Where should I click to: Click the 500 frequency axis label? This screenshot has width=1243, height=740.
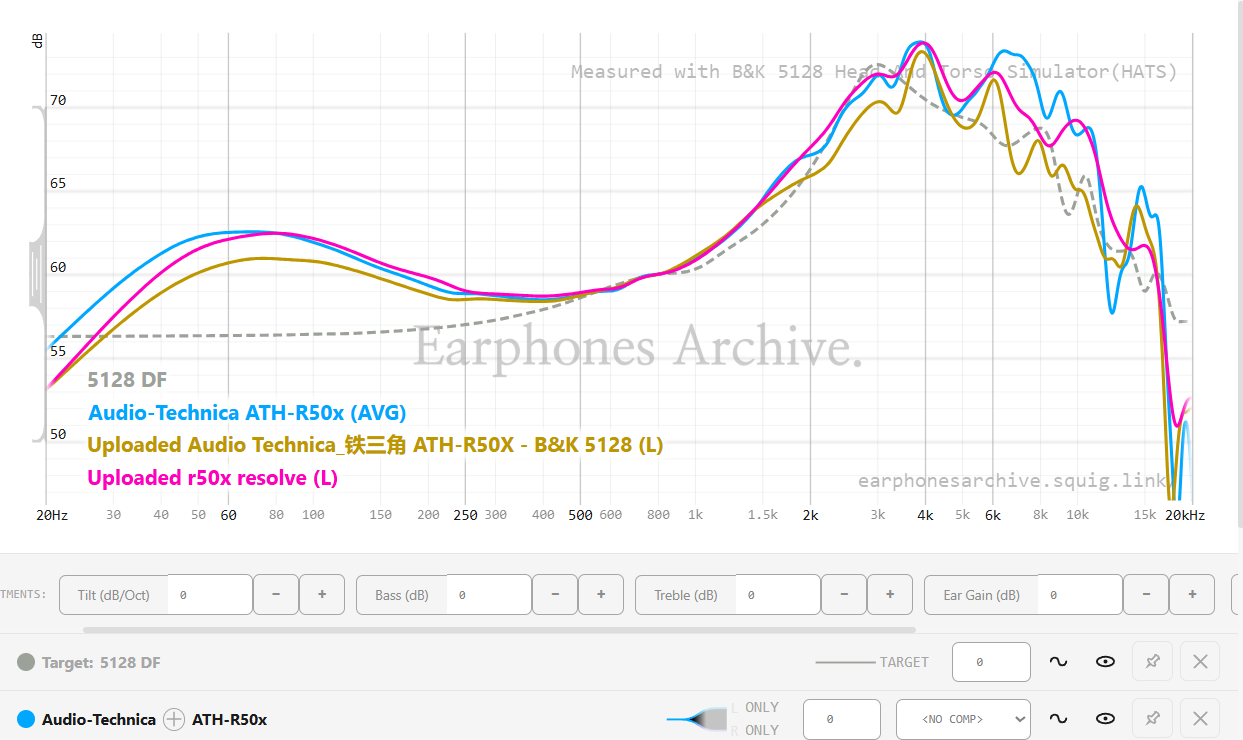tap(580, 515)
